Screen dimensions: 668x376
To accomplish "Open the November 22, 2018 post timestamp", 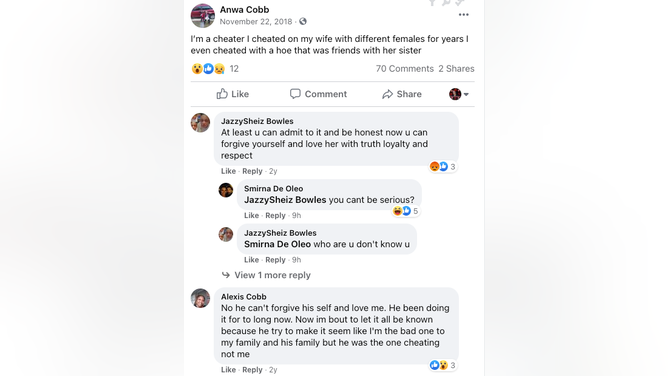I will coord(256,21).
